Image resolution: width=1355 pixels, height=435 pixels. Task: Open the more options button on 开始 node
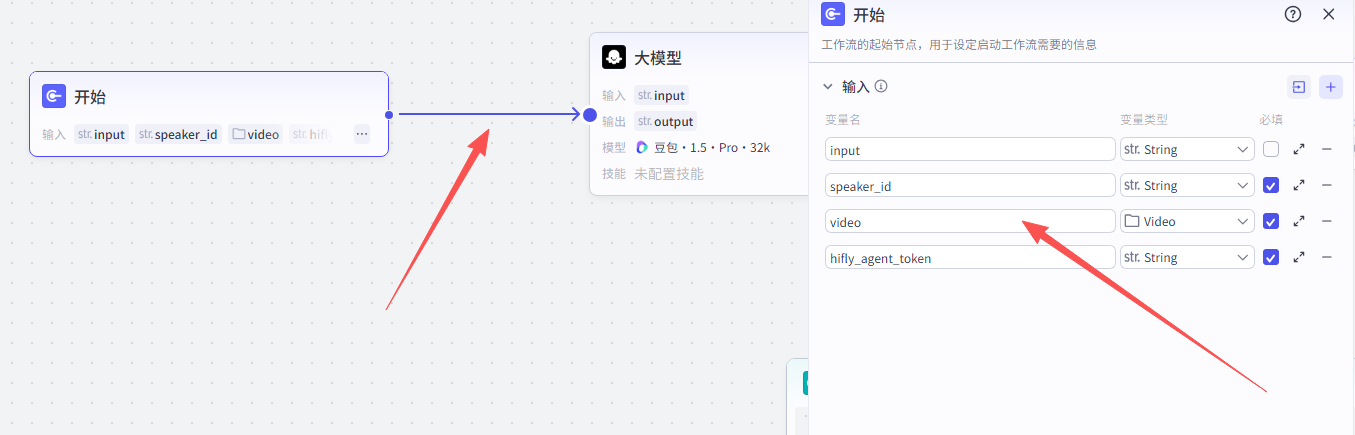point(361,134)
